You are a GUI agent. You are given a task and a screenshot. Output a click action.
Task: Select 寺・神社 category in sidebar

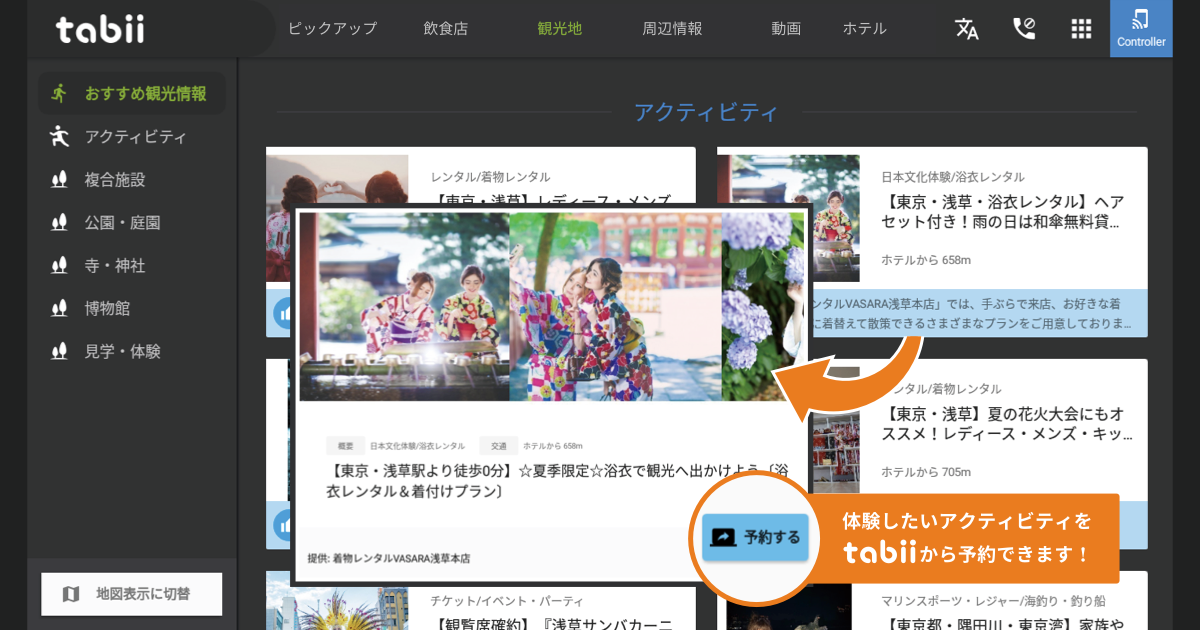115,266
